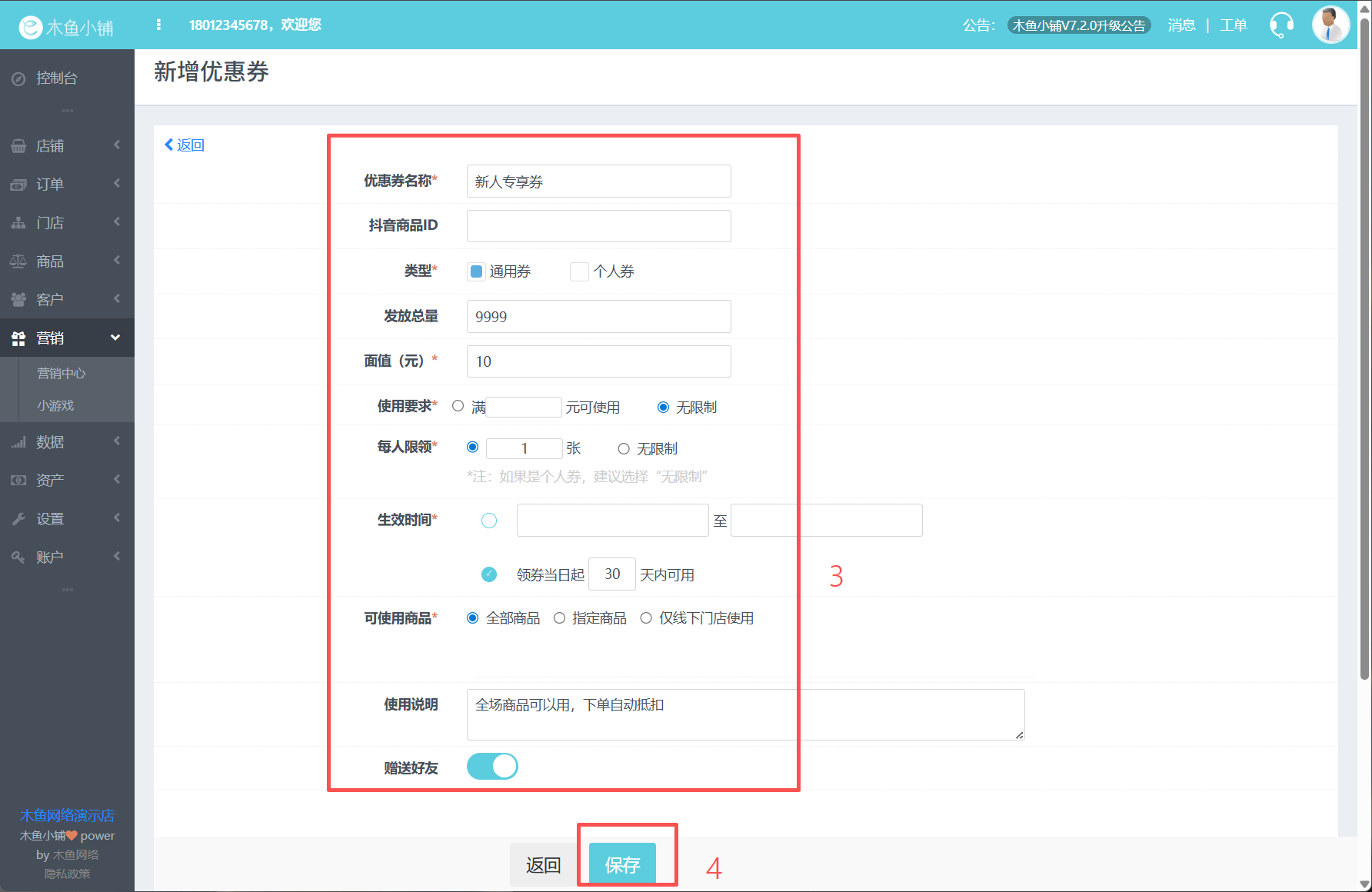Open the user avatar profile
The image size is (1372, 892).
click(x=1330, y=25)
